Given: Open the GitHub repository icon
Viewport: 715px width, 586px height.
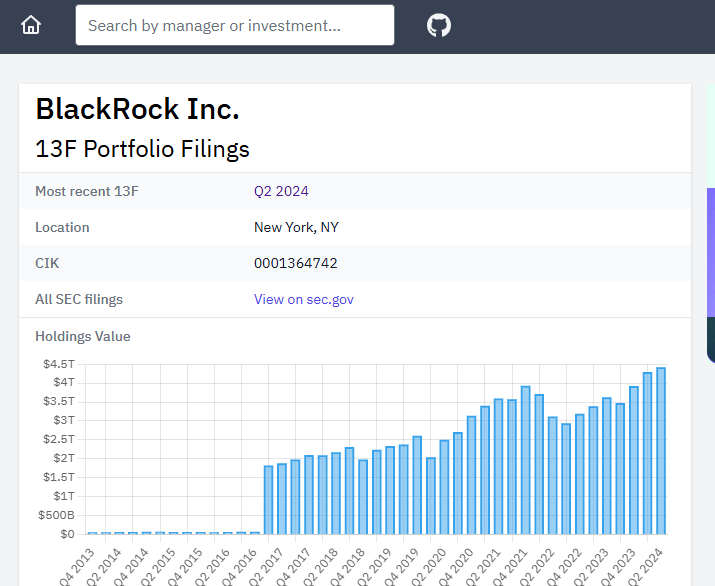Looking at the screenshot, I should point(439,25).
